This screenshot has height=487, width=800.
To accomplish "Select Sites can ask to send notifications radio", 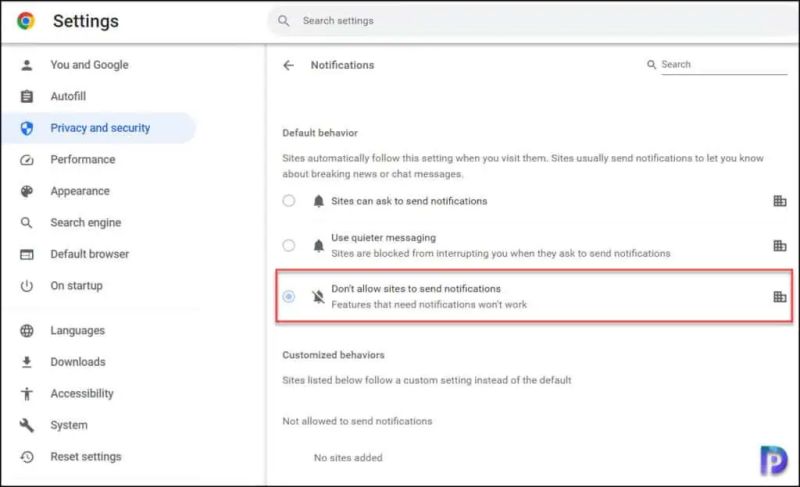I will [289, 201].
